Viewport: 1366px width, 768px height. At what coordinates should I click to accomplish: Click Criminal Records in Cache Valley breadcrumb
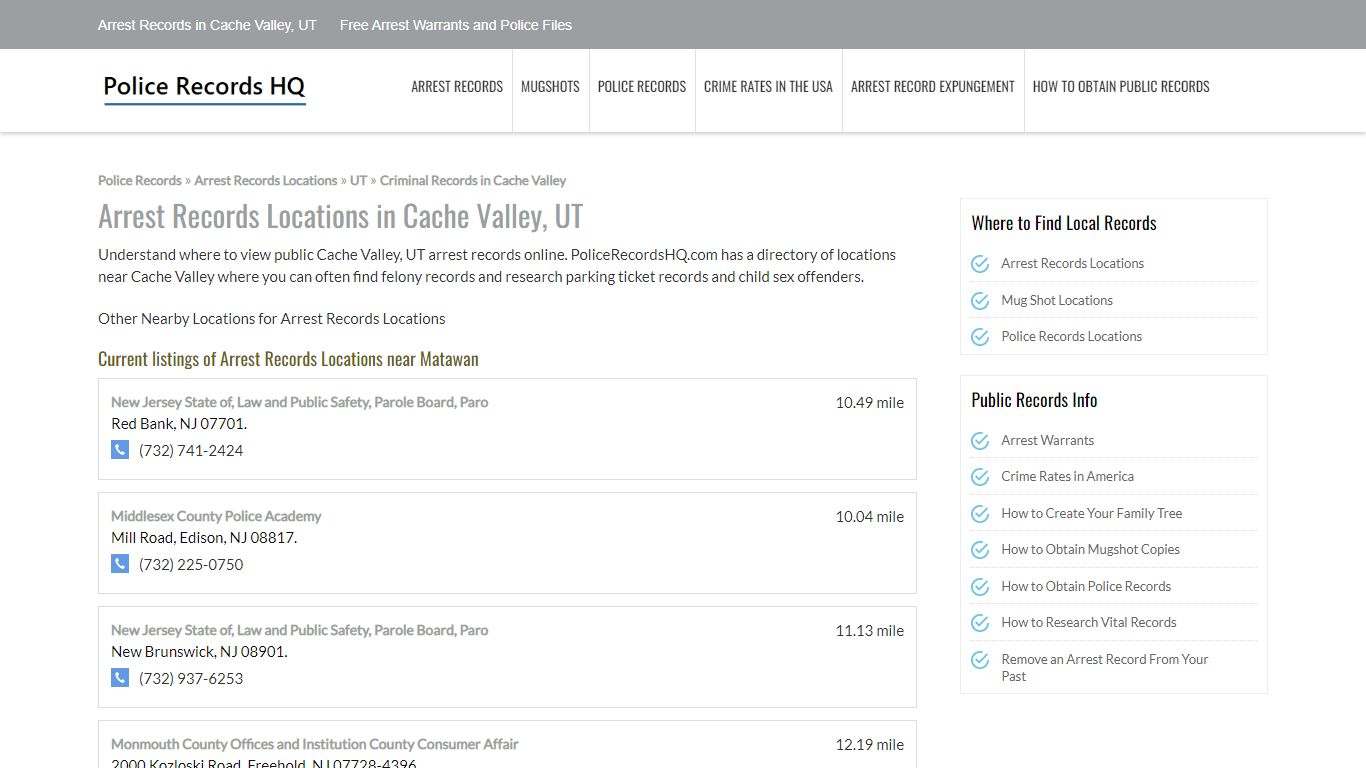pos(473,181)
